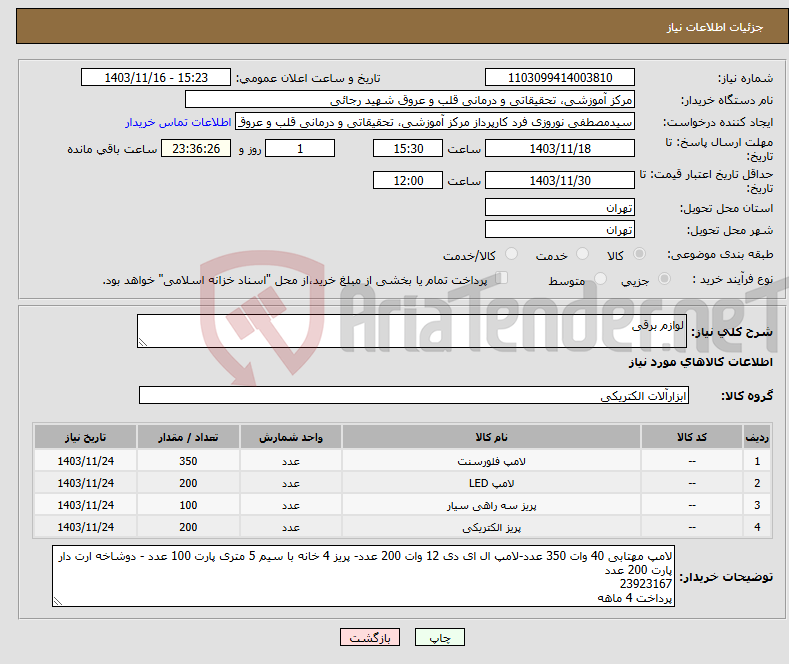This screenshot has height=664, width=789.
Task: Select the کالا radio button
Action: pos(639,254)
